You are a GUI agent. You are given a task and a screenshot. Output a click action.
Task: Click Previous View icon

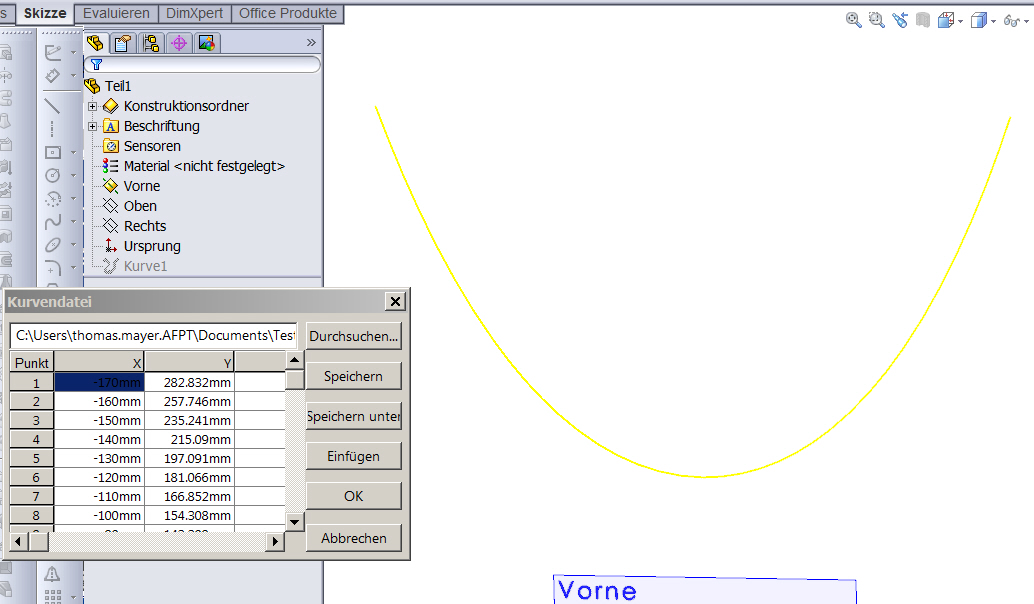click(899, 20)
